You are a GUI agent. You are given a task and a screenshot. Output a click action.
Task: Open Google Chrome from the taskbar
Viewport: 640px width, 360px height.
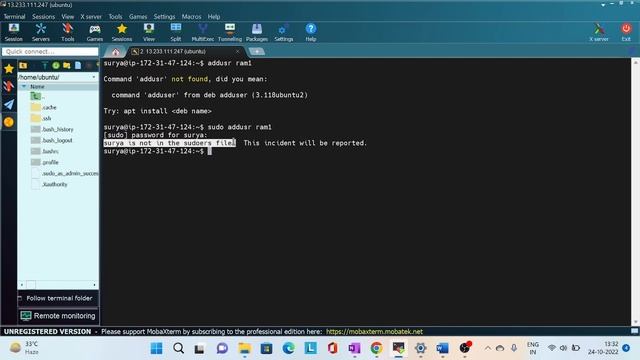coord(376,348)
